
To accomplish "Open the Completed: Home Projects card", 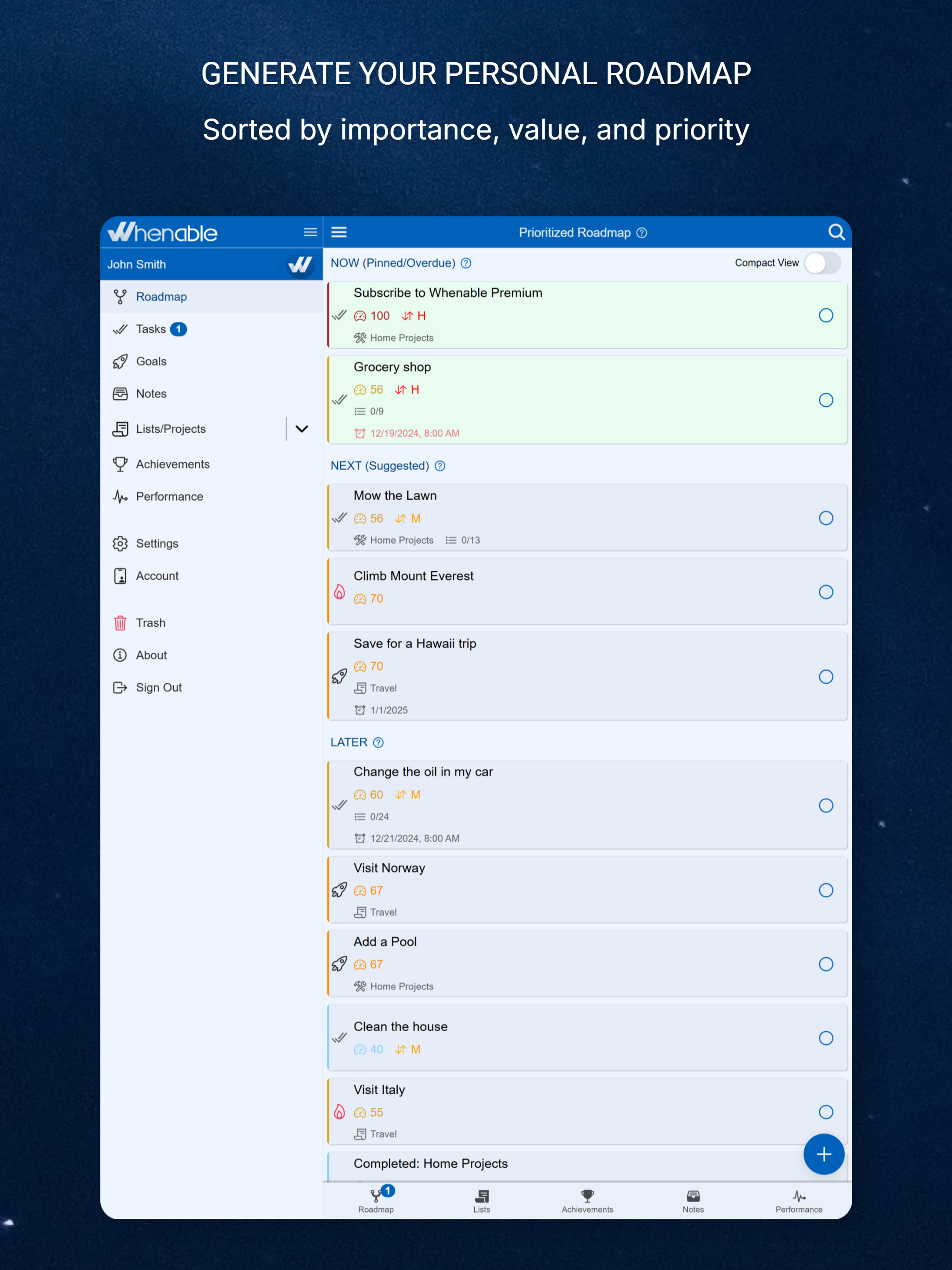I will tap(588, 1166).
